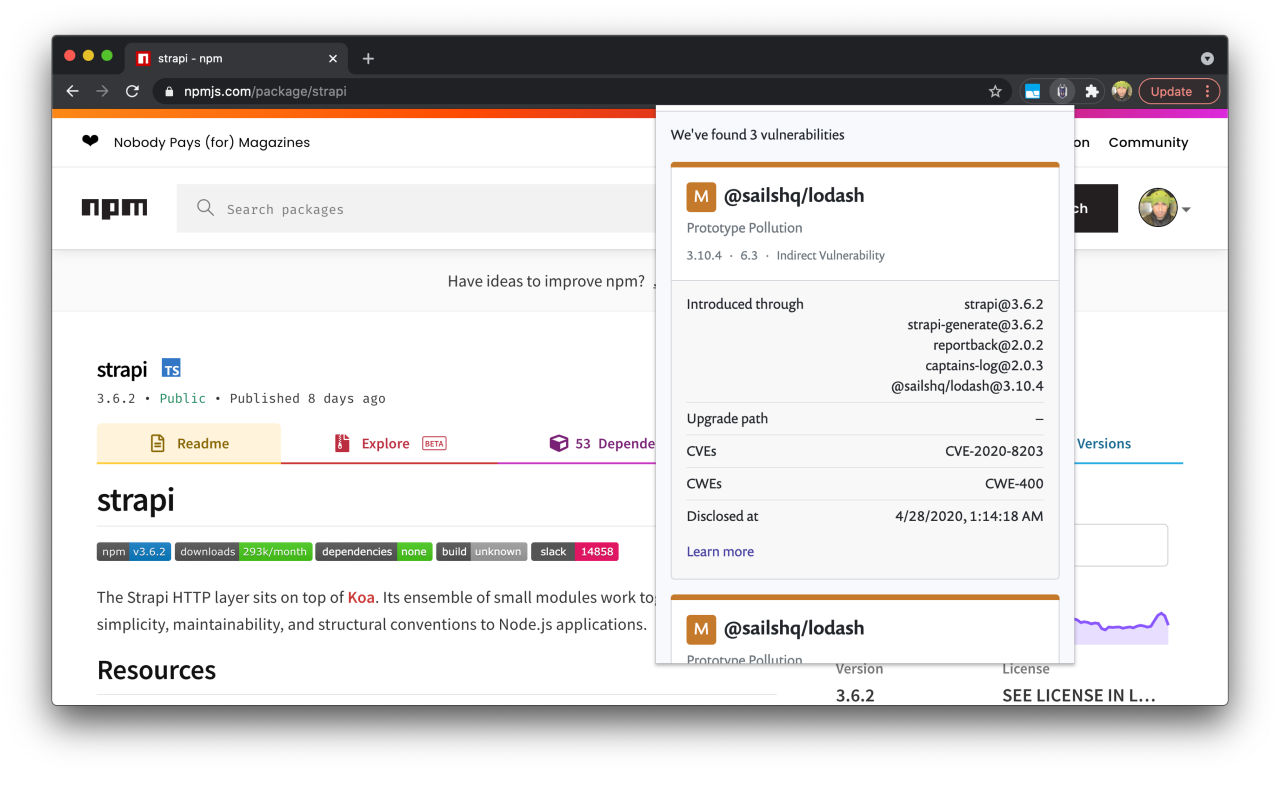This screenshot has width=1280, height=800.
Task: Click Learn more in vulnerability card
Action: [720, 551]
